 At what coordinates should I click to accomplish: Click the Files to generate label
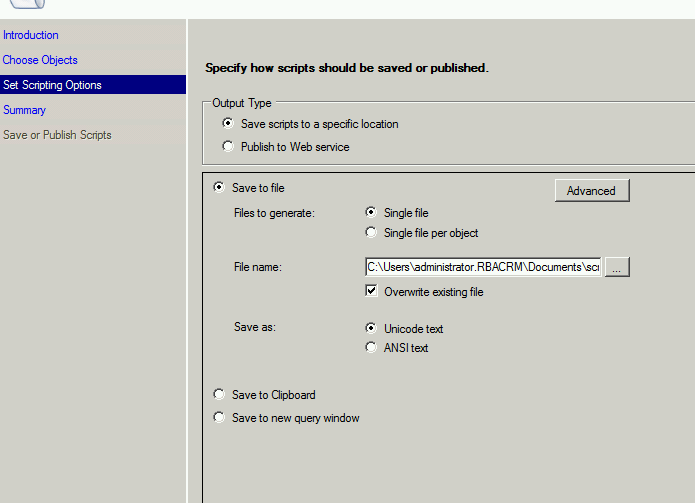pyautogui.click(x=274, y=213)
